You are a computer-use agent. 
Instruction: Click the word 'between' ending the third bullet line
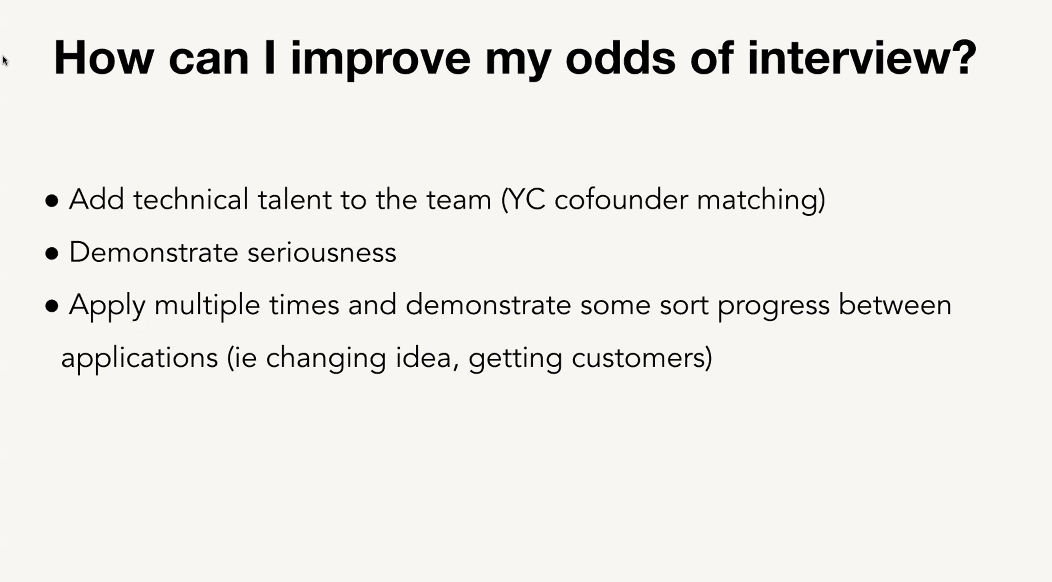tap(895, 305)
